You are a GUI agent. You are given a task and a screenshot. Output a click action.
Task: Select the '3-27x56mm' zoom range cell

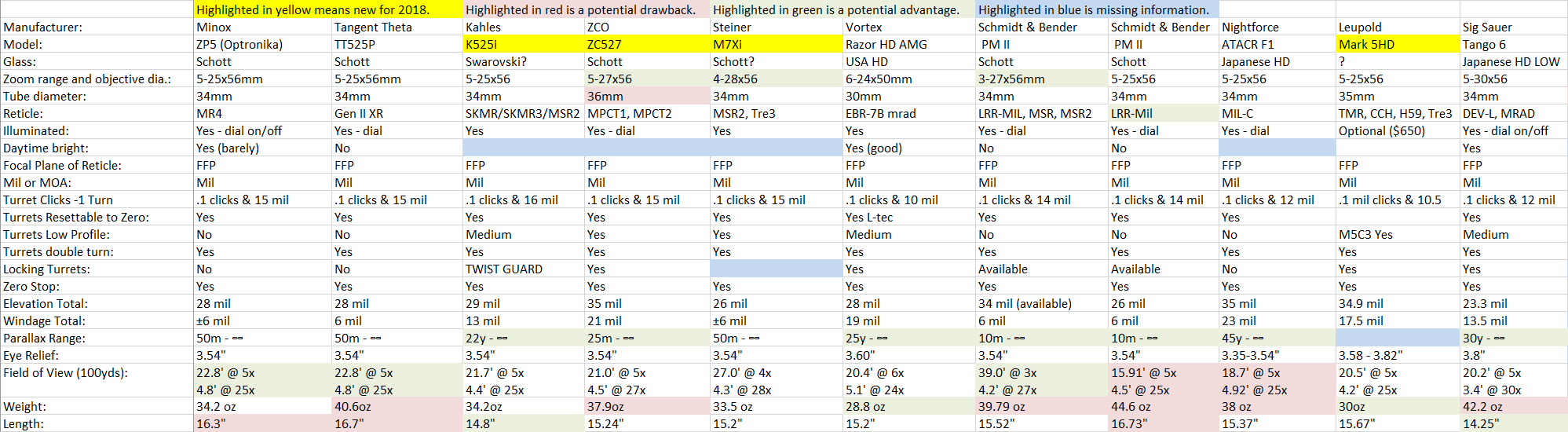point(1041,79)
